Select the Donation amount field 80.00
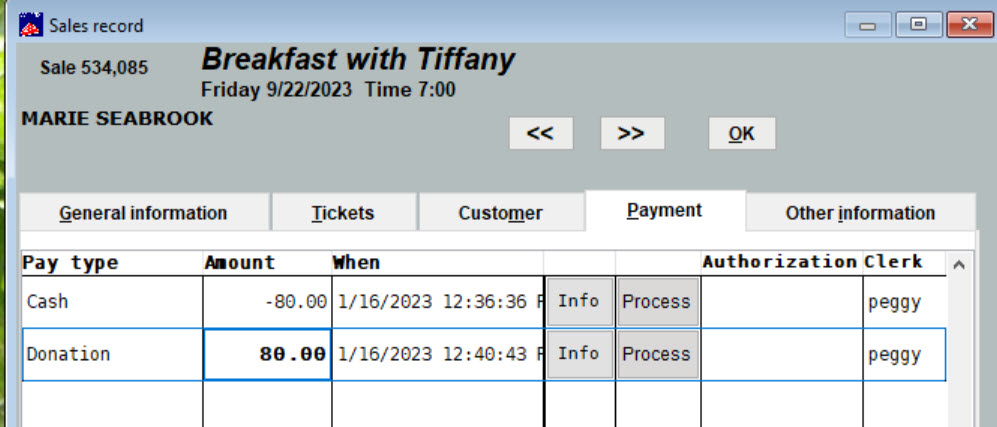997x427 pixels. tap(267, 355)
